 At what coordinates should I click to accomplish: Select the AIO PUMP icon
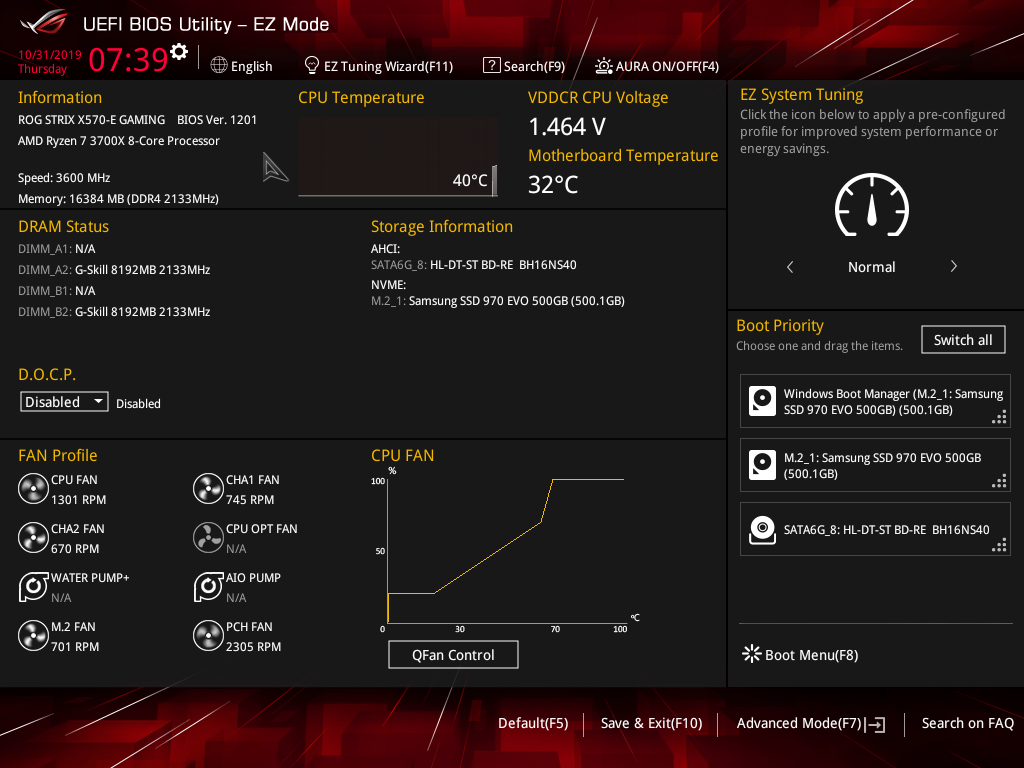click(x=208, y=586)
